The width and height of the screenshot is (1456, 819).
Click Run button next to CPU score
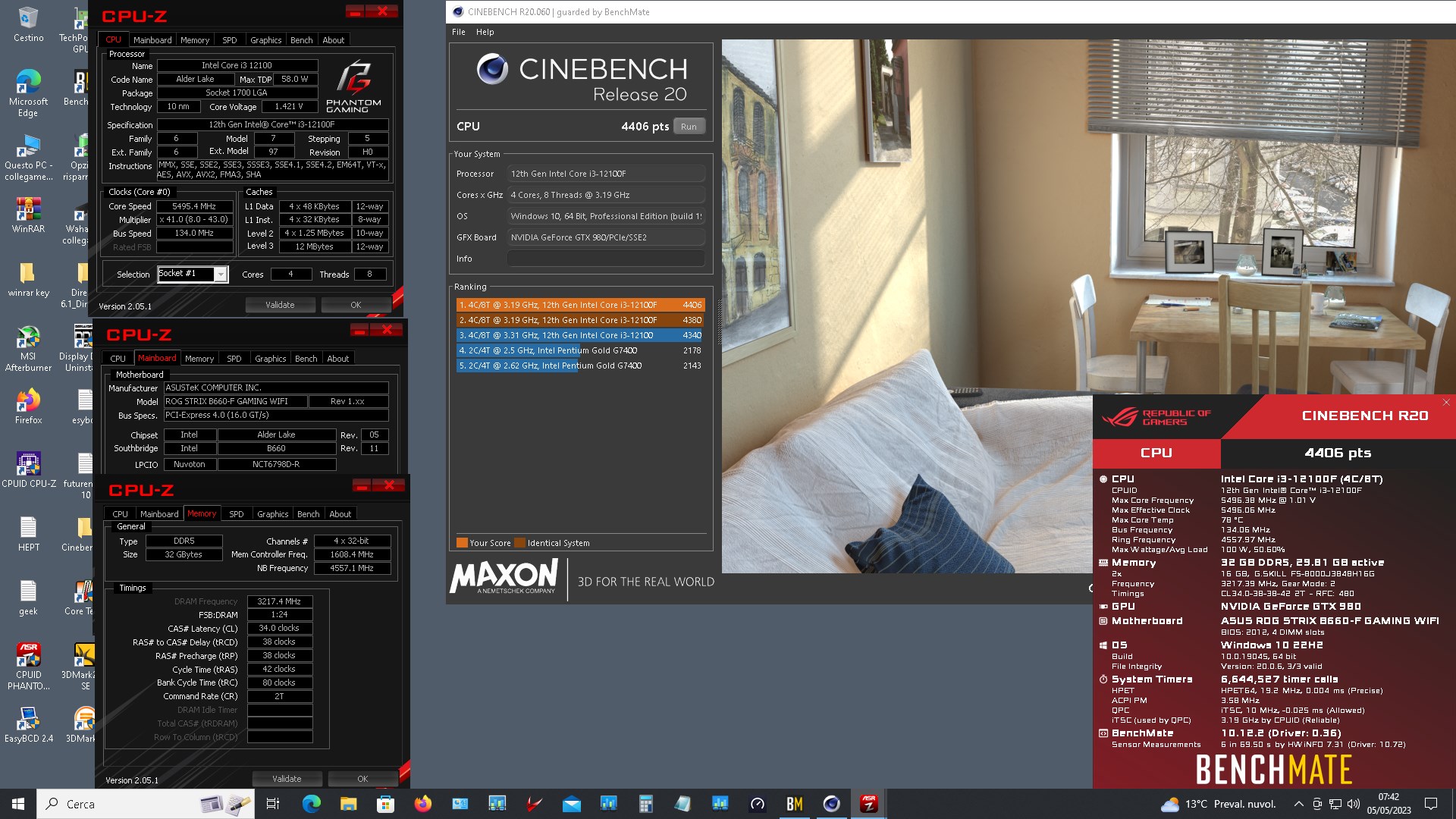click(689, 127)
